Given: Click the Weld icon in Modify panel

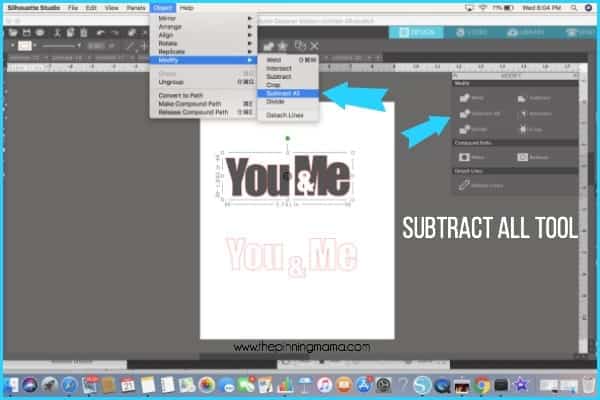Looking at the screenshot, I should coord(465,98).
